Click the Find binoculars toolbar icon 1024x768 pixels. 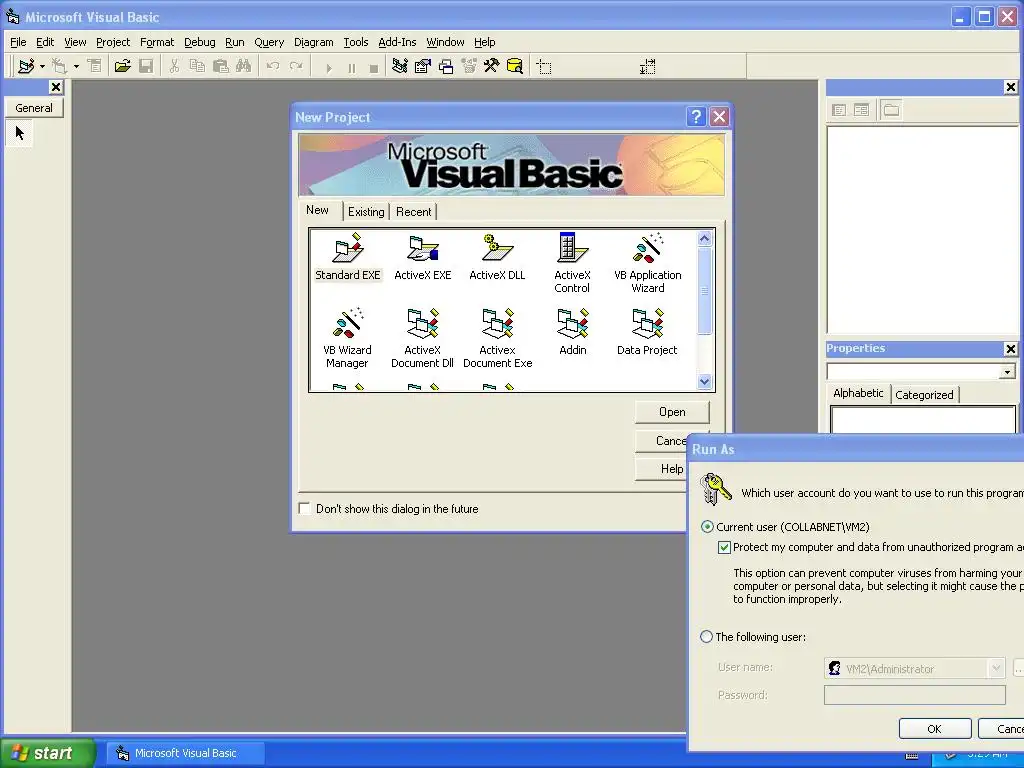(x=244, y=67)
